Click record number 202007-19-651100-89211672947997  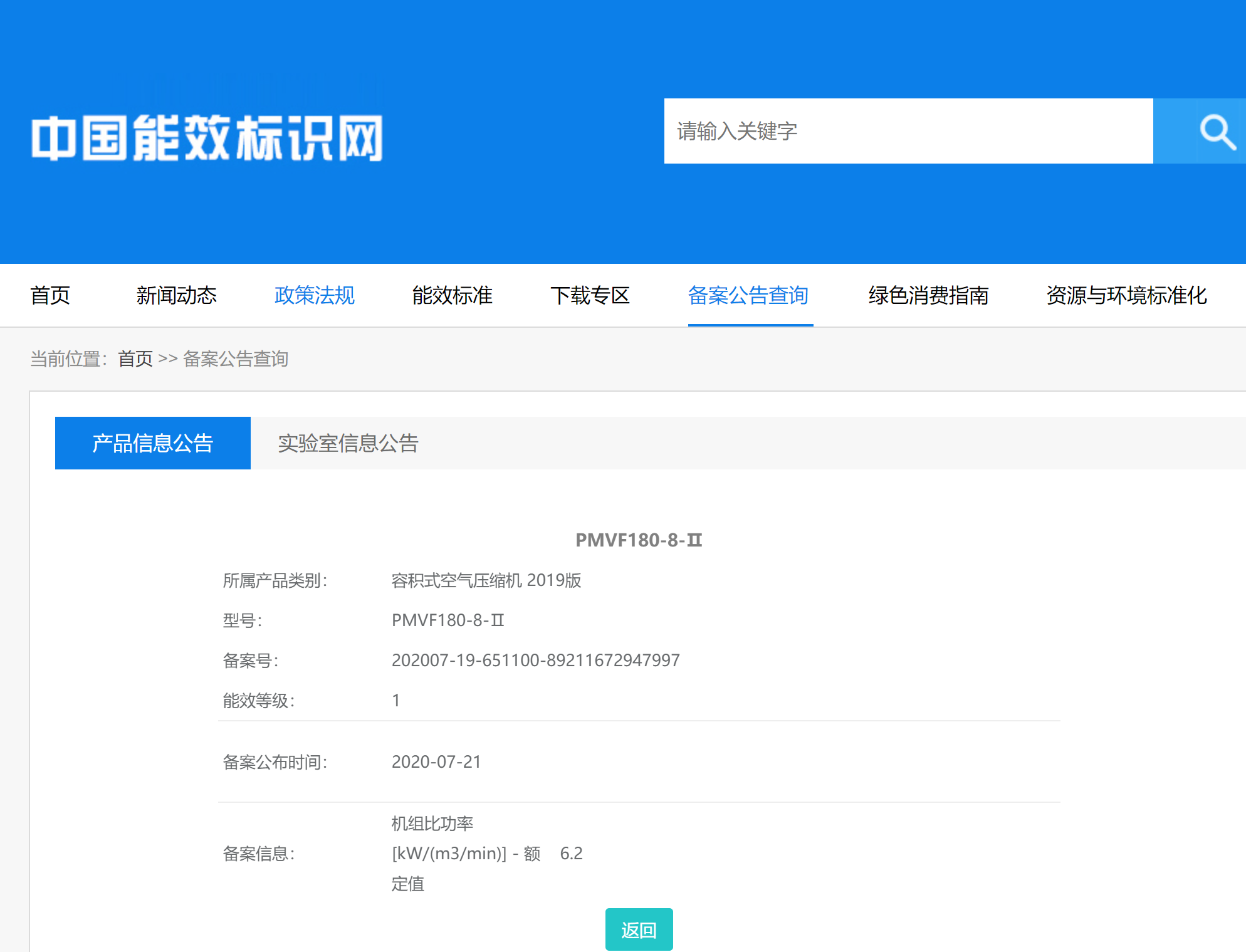pyautogui.click(x=535, y=661)
